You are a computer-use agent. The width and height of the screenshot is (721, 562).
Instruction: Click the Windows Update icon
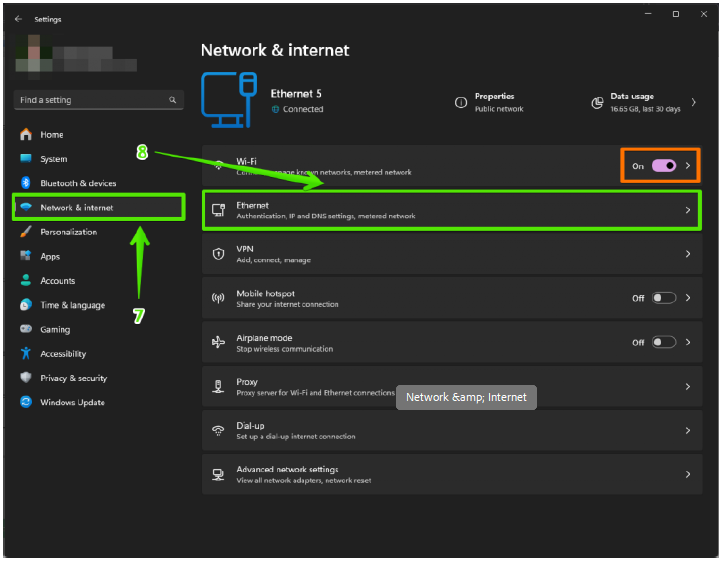click(26, 402)
